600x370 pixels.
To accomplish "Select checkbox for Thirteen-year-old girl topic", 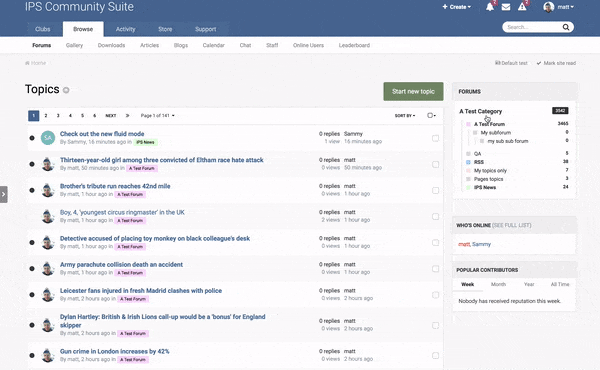I will point(435,164).
